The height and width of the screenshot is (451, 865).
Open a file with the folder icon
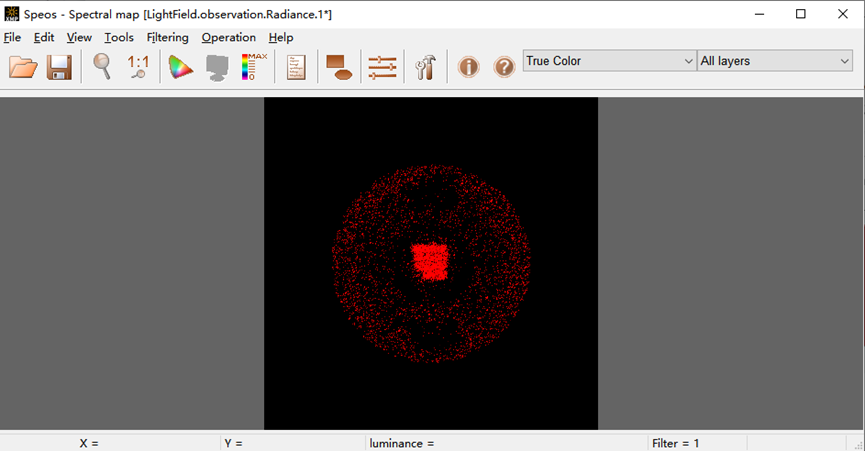tap(23, 67)
